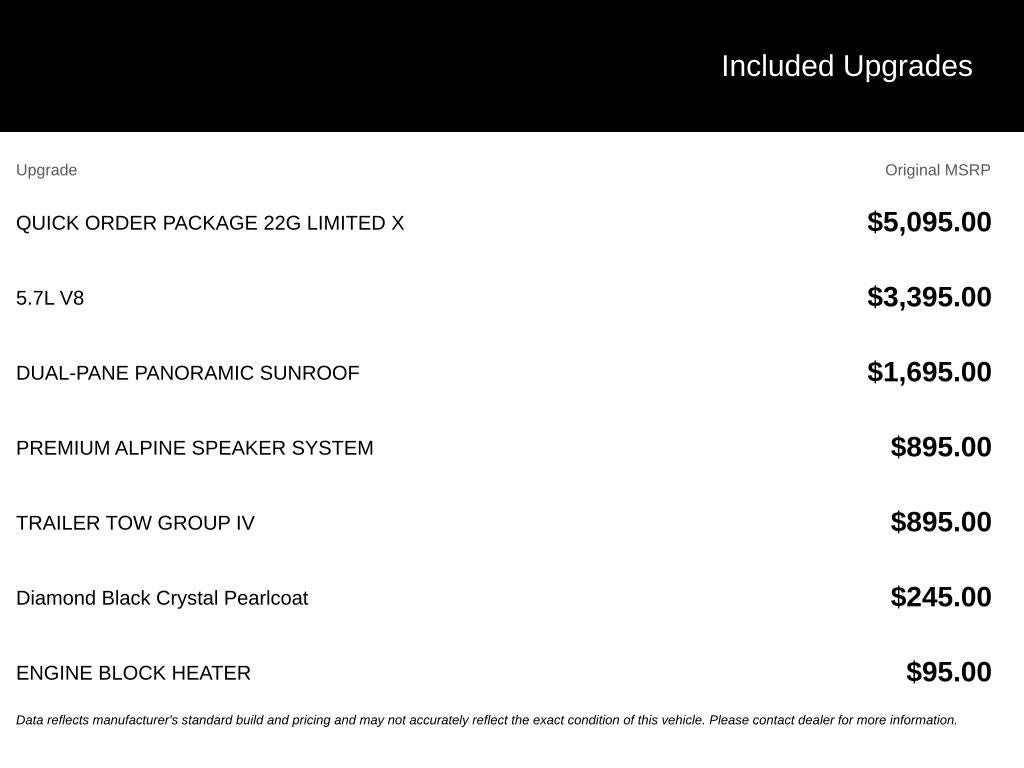Click Quick Order Package 22G Limited X
The width and height of the screenshot is (1024, 768).
coord(210,223)
